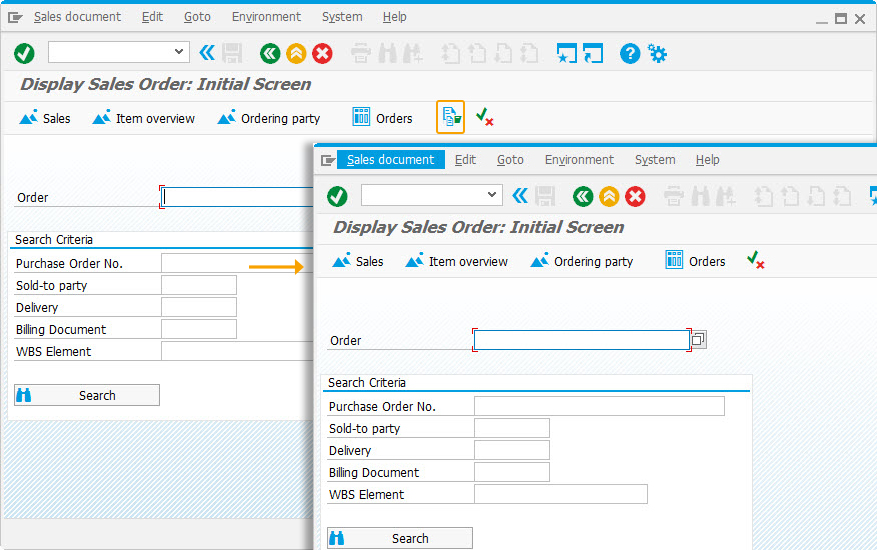Click Item overview button in back window
Image resolution: width=877 pixels, height=550 pixels.
click(x=144, y=118)
